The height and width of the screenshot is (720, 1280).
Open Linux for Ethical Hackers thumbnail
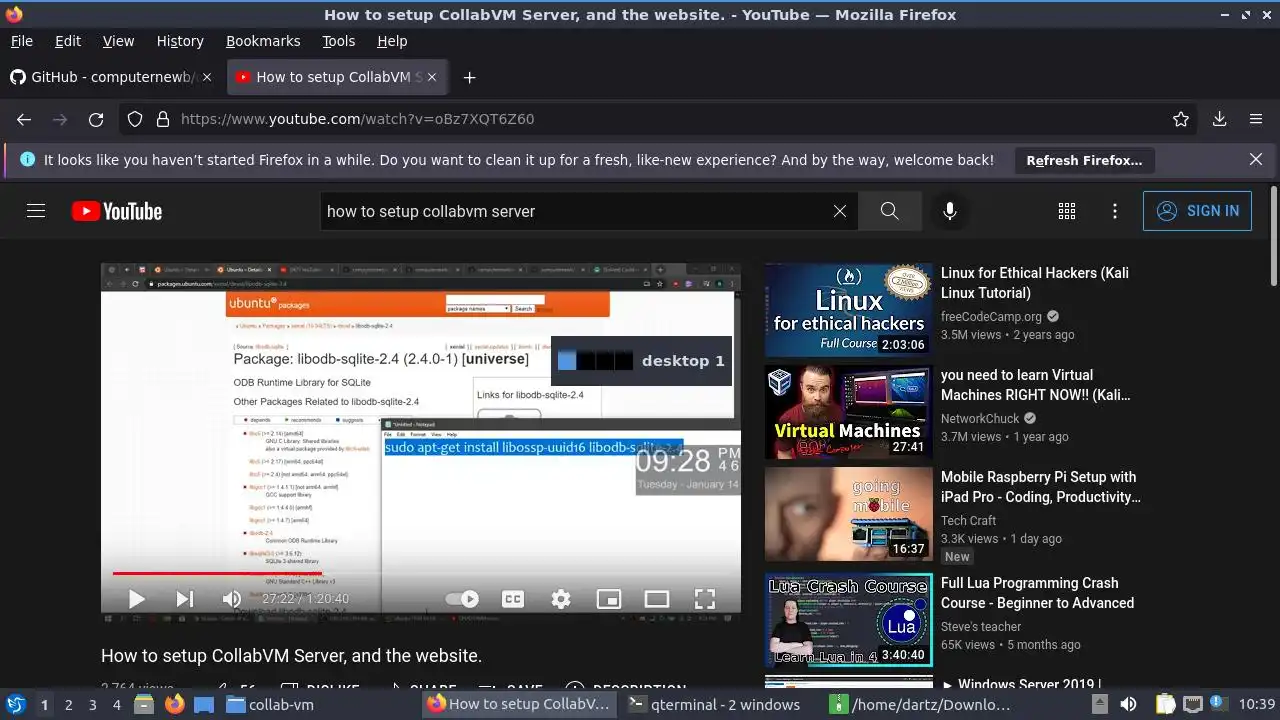848,310
